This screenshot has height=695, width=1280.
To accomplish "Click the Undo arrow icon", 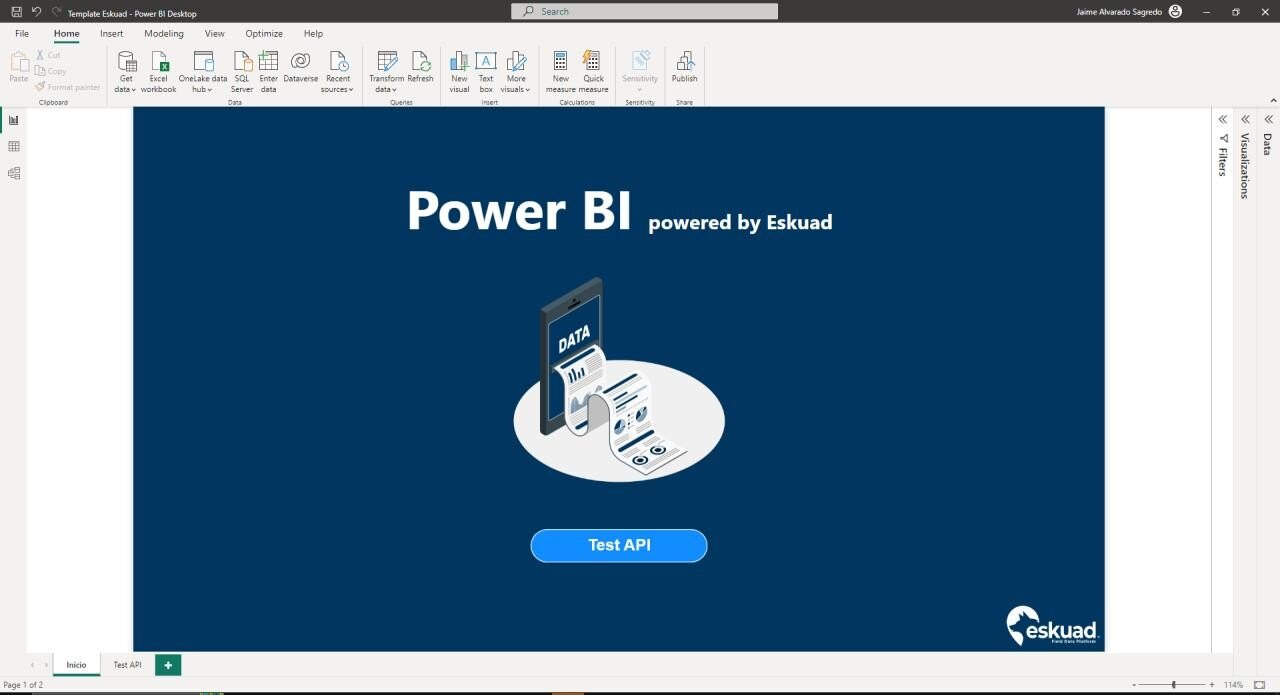I will [37, 12].
